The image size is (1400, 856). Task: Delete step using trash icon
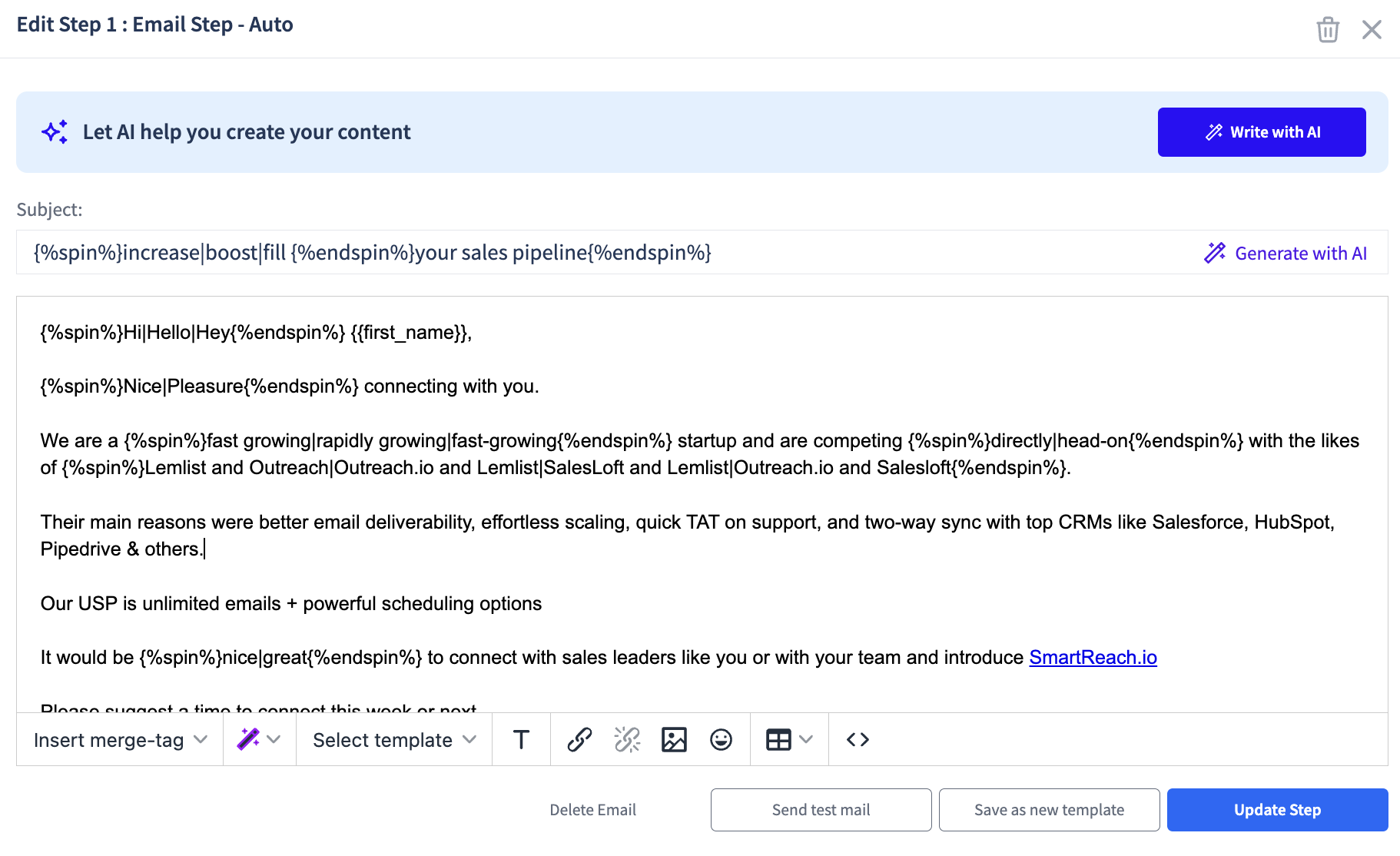1328,30
